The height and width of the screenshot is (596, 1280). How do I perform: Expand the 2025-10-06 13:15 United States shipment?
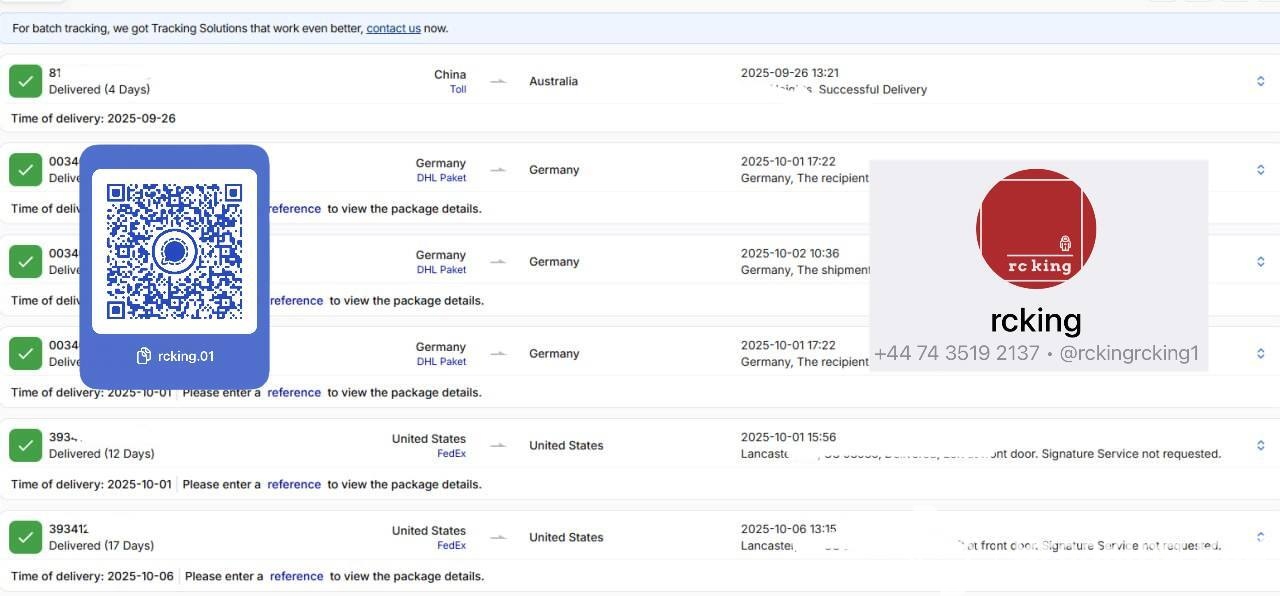[1260, 537]
